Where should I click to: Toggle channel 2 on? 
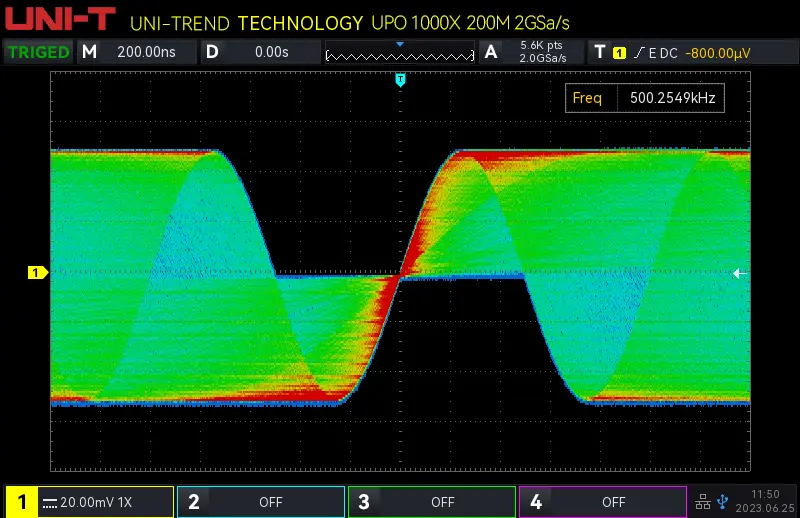pos(261,502)
